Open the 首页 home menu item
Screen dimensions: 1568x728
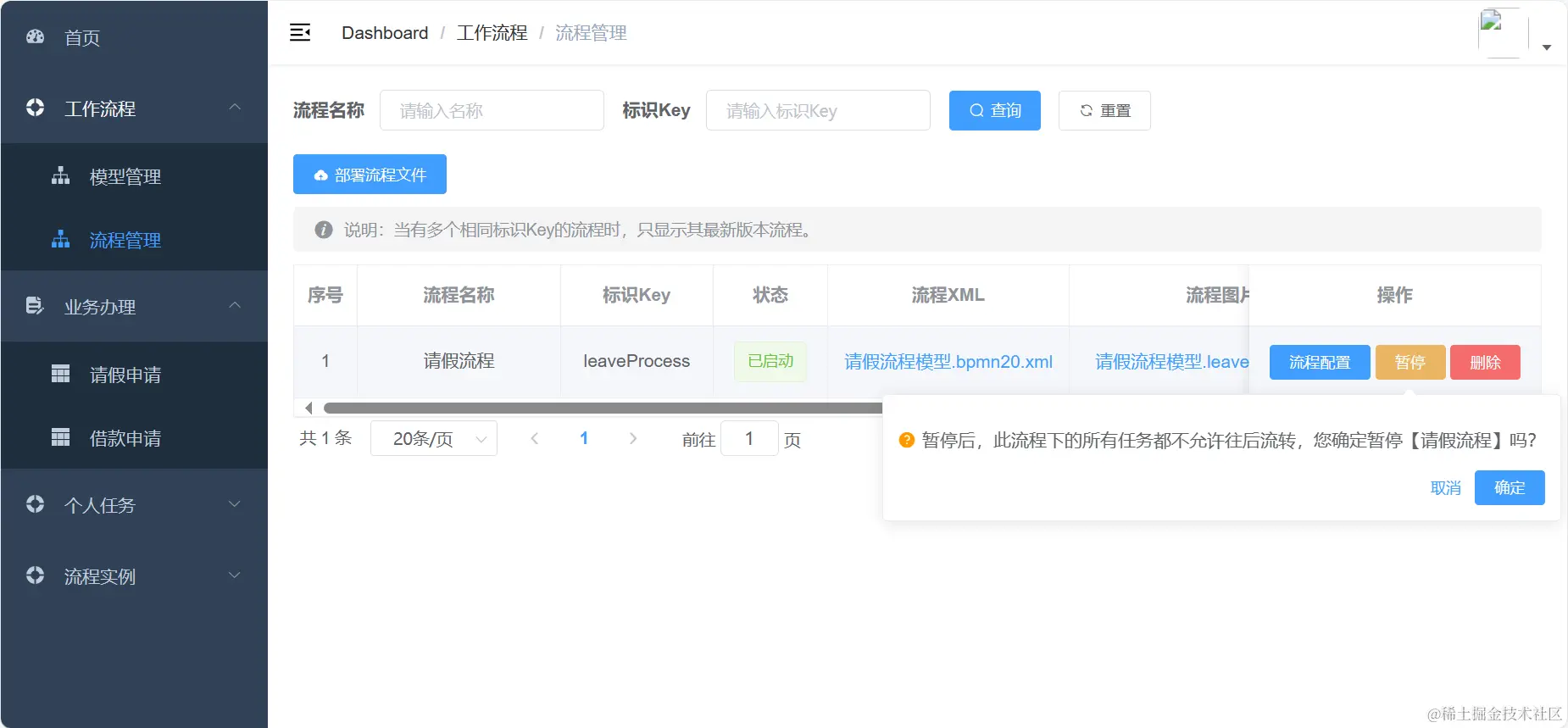(134, 37)
